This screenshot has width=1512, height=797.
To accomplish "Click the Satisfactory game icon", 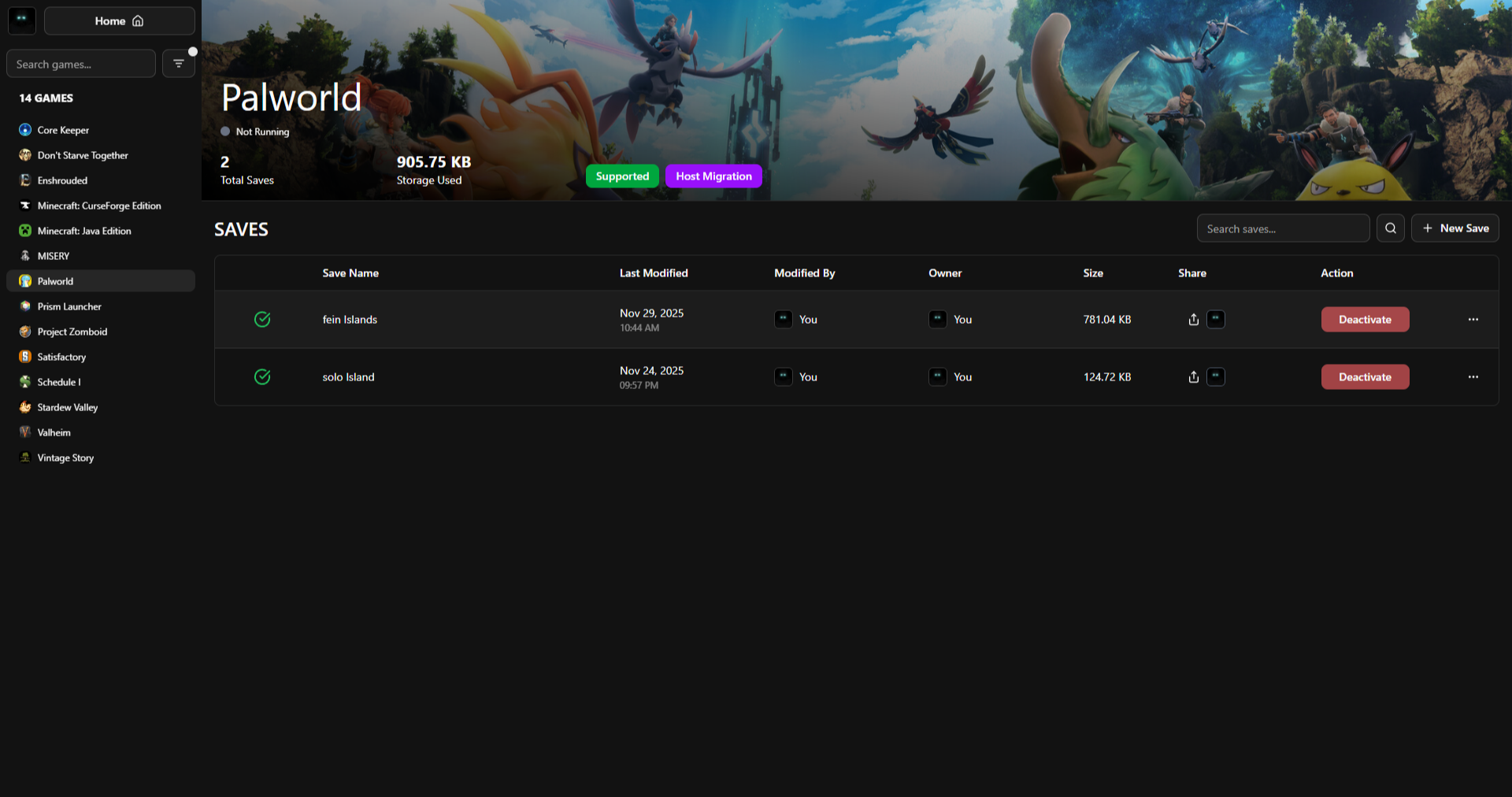I will [25, 357].
